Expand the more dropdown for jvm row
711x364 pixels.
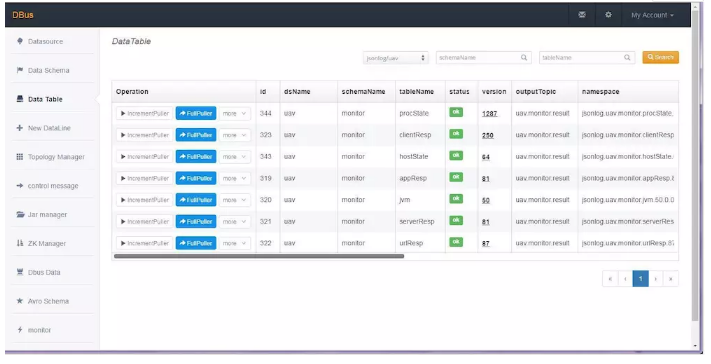tap(234, 200)
